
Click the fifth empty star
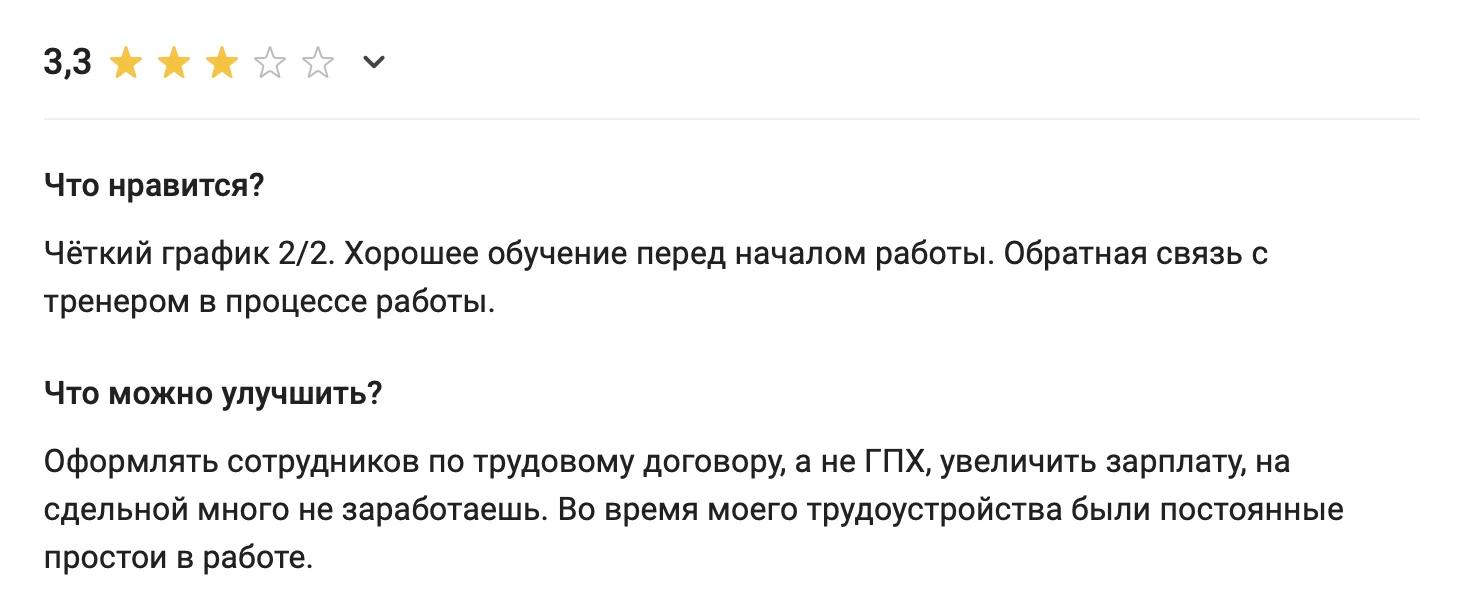click(x=318, y=64)
